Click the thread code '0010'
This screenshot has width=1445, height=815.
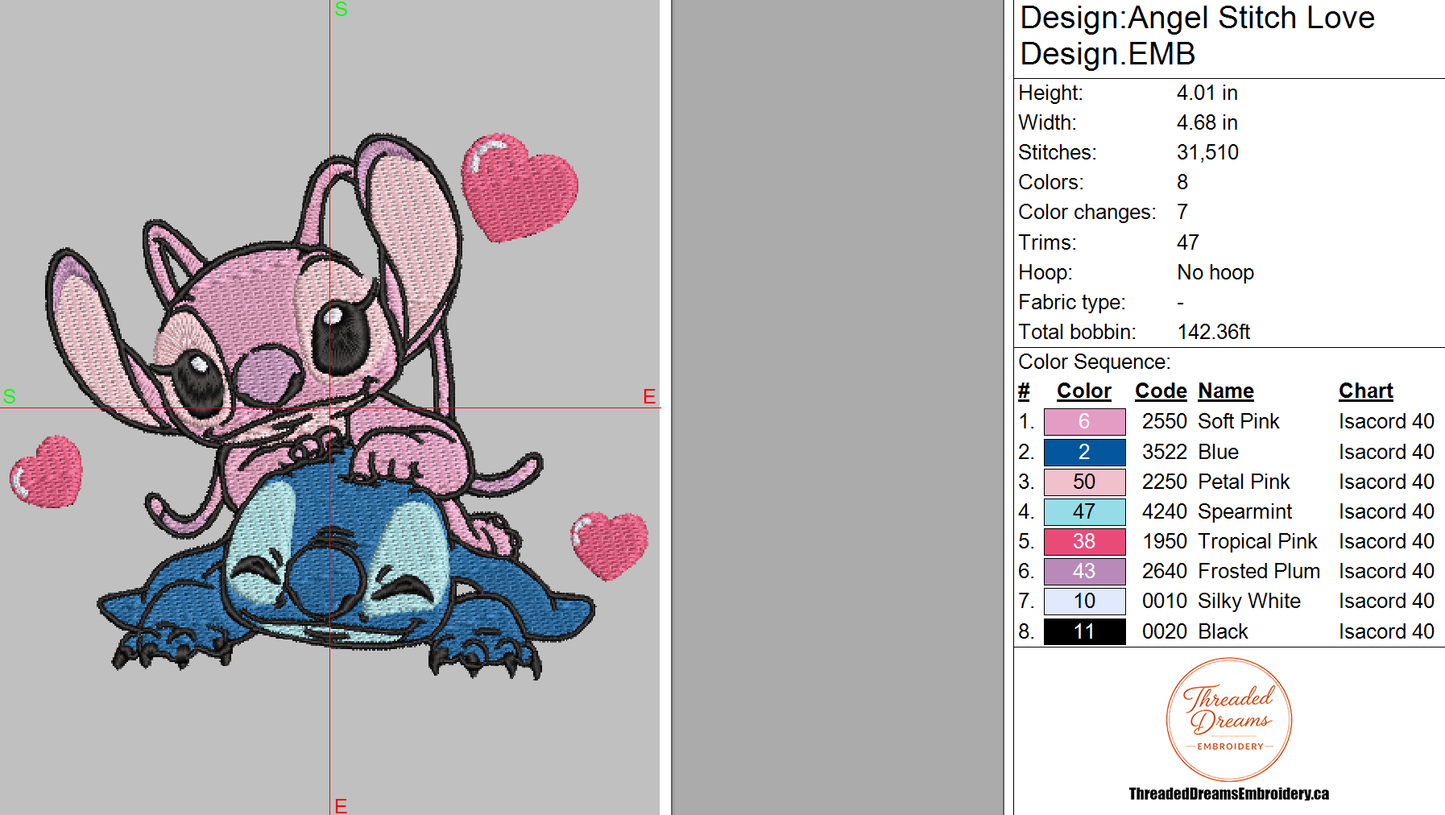pos(1165,602)
